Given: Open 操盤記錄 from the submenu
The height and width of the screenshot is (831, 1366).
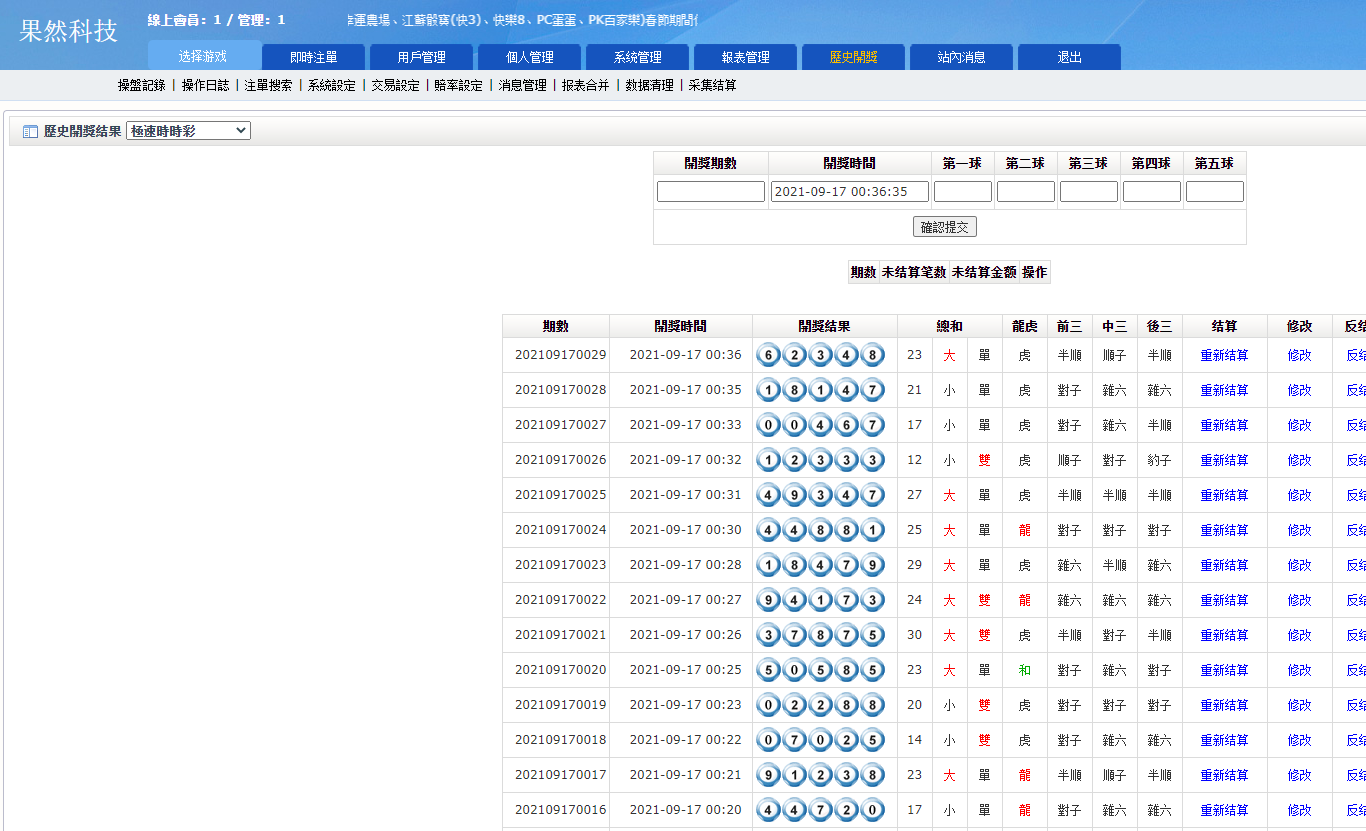Looking at the screenshot, I should pos(143,86).
